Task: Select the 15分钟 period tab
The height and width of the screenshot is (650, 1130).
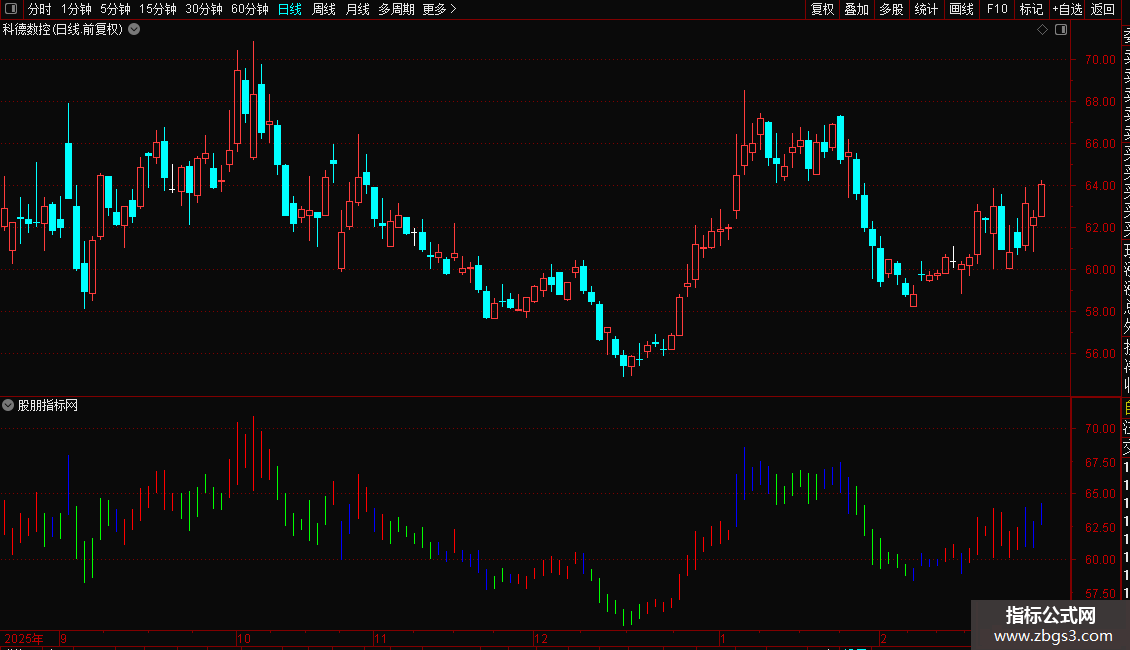Action: [158, 9]
